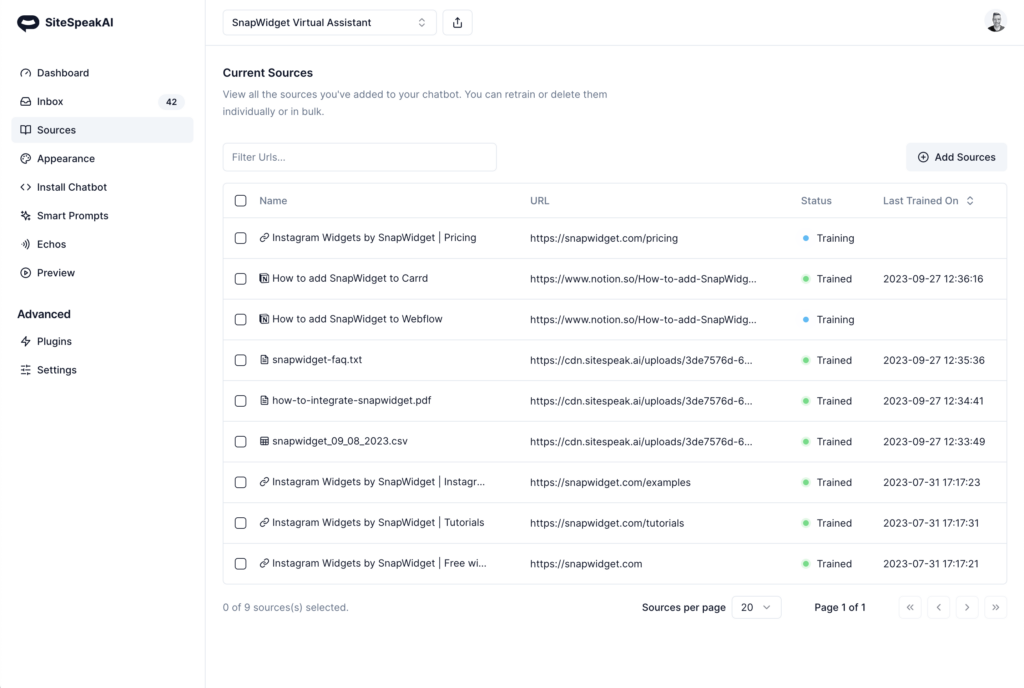The width and height of the screenshot is (1024, 688).
Task: Click the Appearance palette icon
Action: (24, 158)
